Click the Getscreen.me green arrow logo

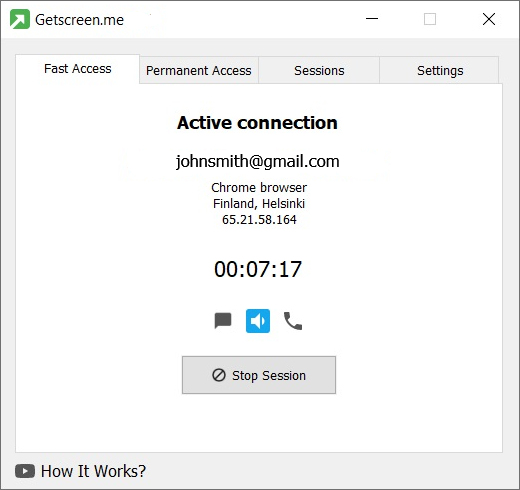click(x=20, y=19)
